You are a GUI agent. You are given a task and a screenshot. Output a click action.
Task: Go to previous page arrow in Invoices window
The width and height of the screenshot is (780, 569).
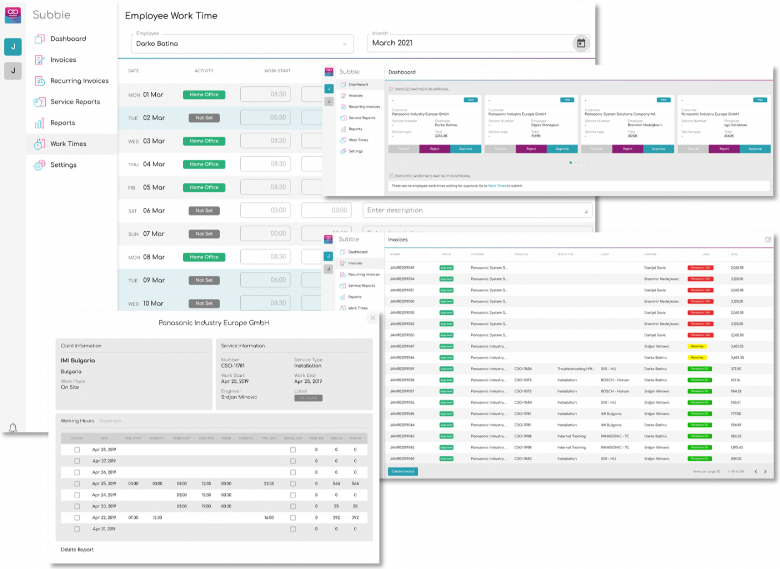click(756, 472)
